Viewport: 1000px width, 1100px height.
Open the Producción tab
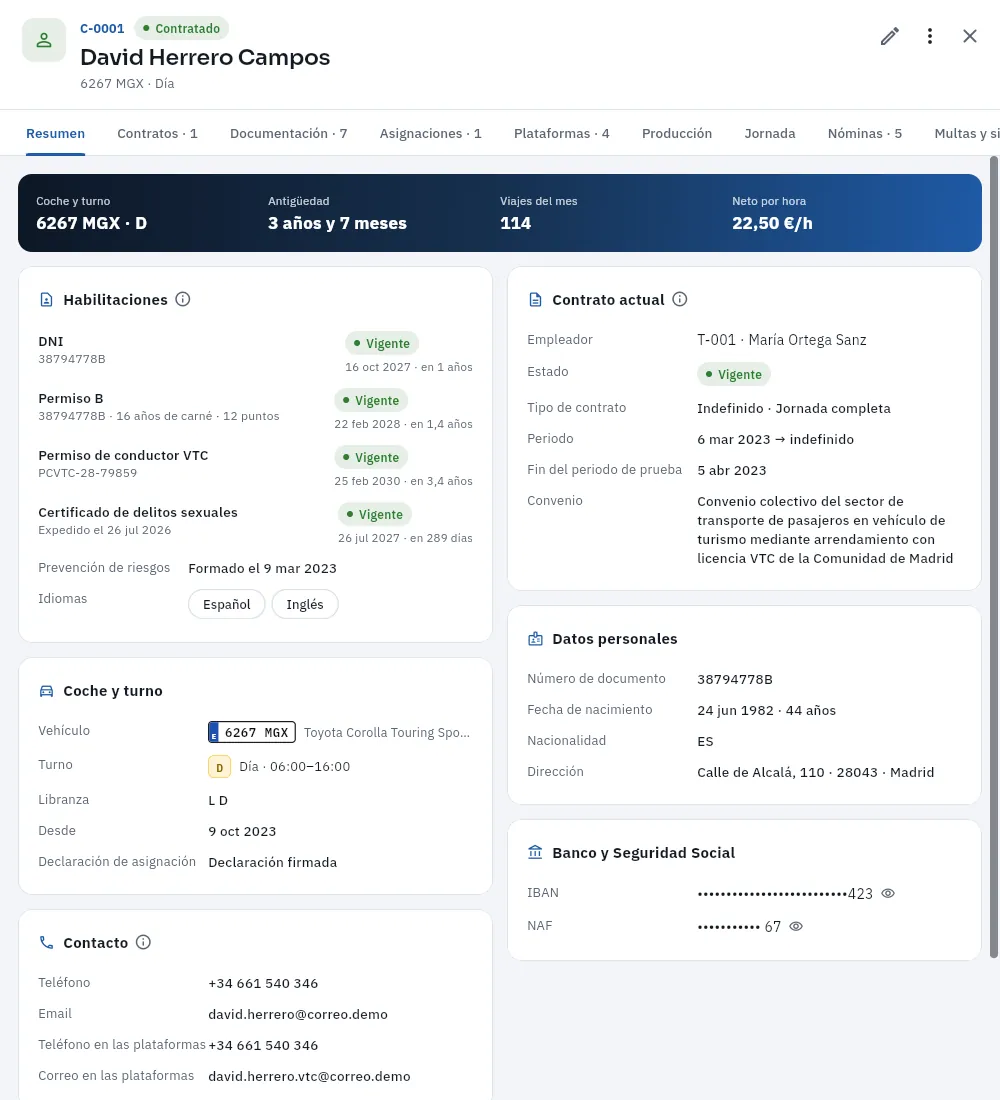[x=676, y=133]
